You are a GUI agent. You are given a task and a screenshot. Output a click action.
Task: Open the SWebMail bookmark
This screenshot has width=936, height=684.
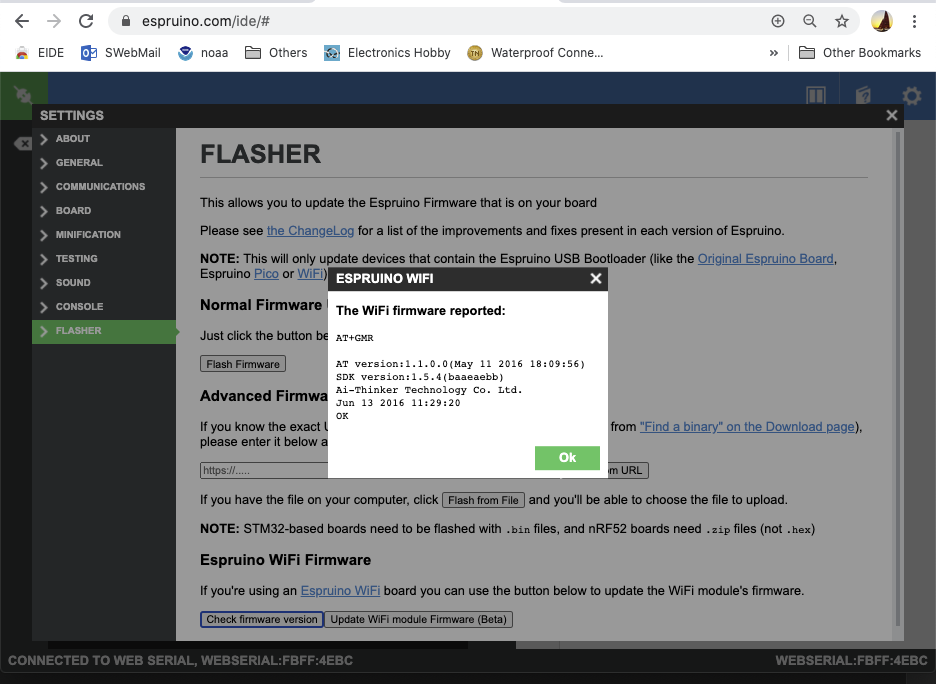121,53
